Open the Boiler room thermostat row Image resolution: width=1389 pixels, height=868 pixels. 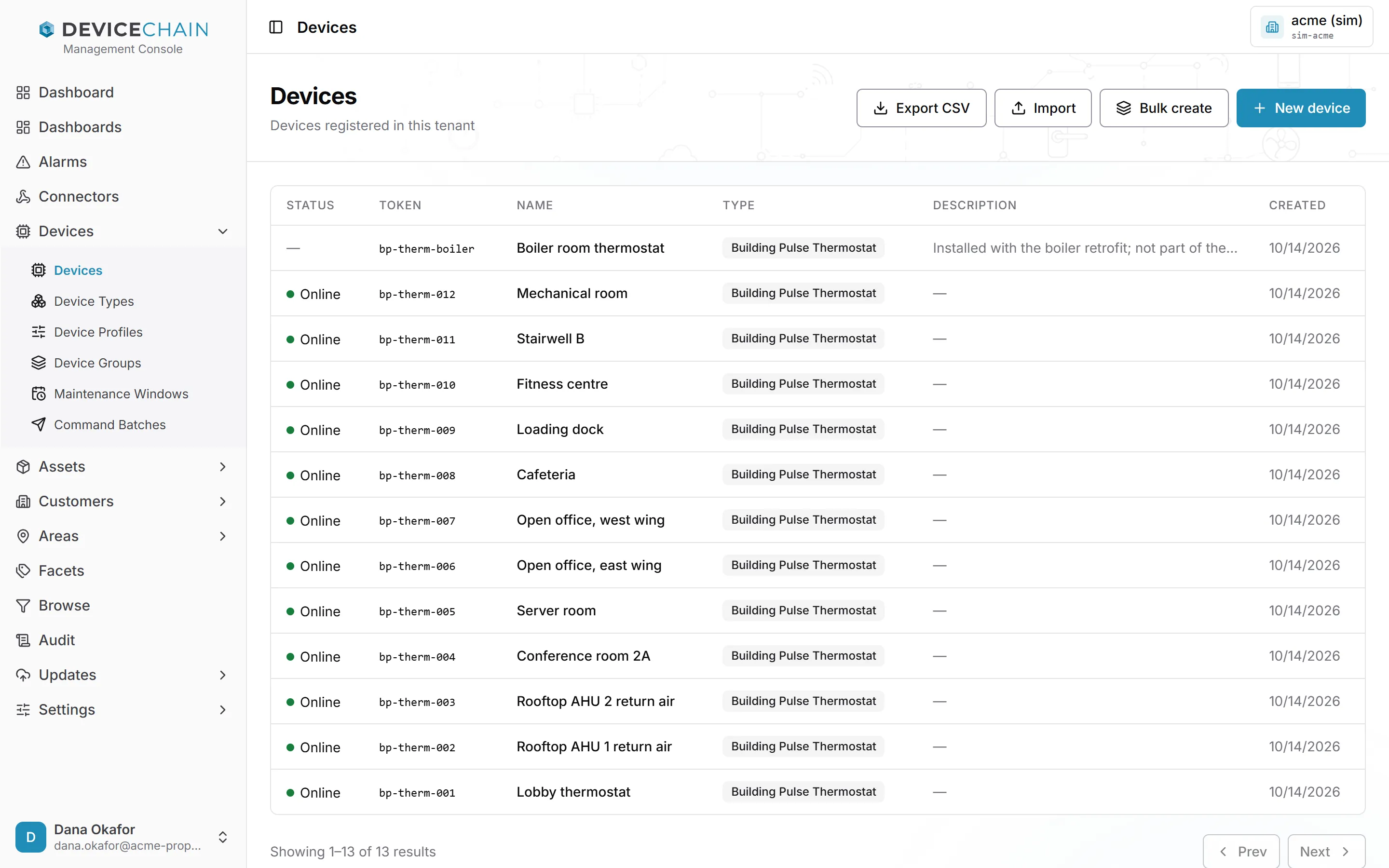[817, 248]
